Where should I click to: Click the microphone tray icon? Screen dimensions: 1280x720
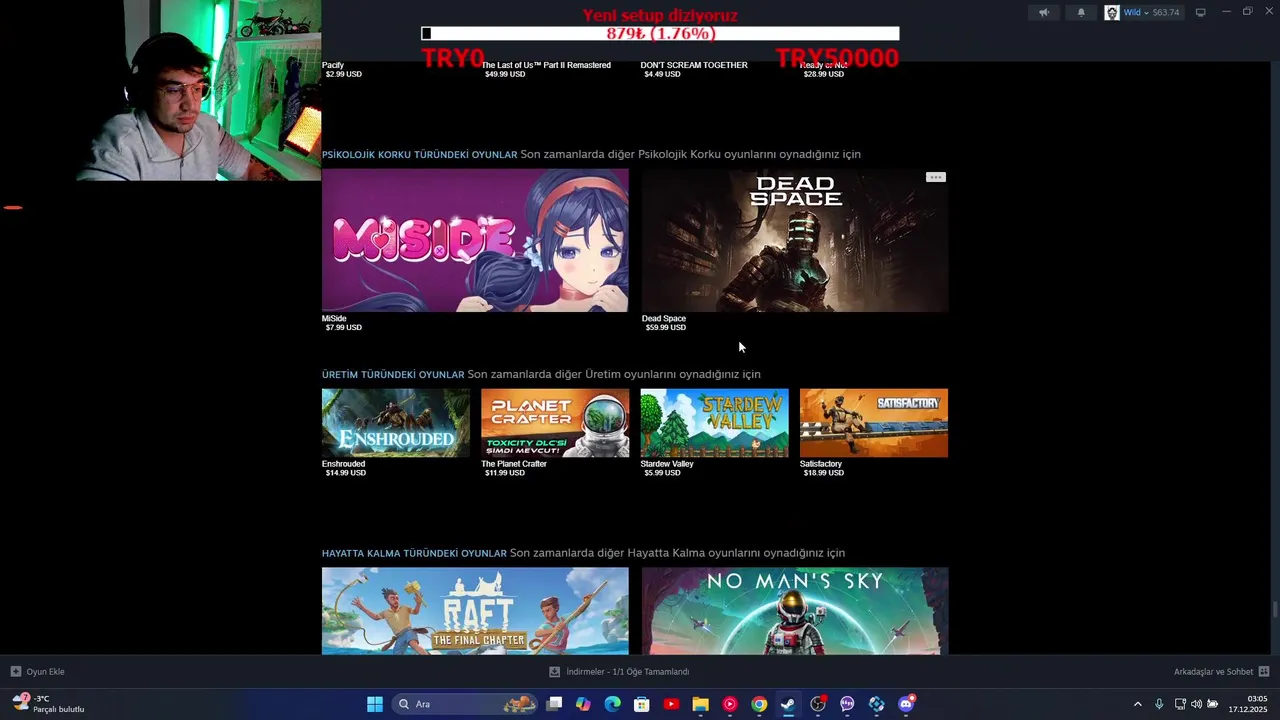tap(1159, 704)
